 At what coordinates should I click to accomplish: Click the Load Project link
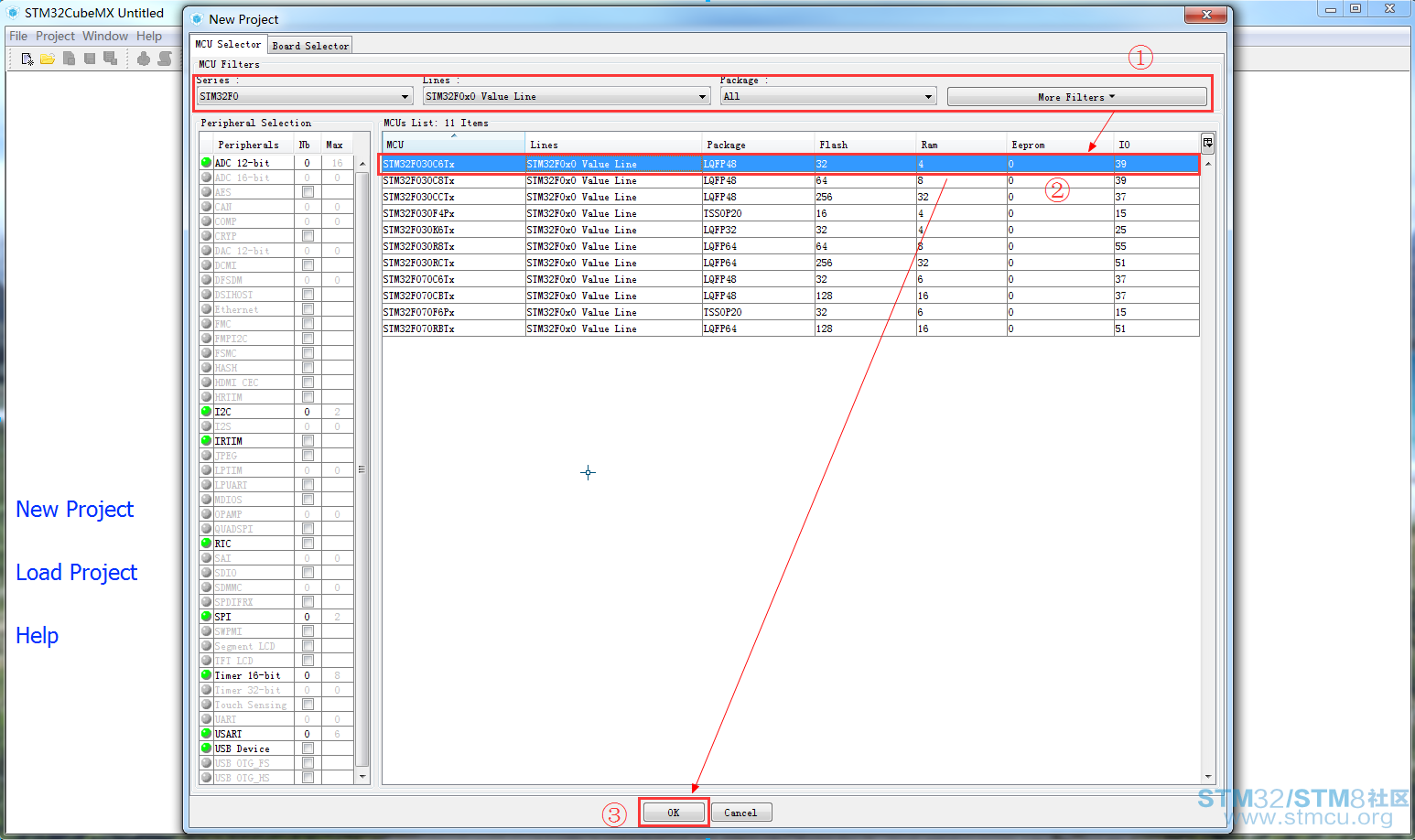point(77,573)
